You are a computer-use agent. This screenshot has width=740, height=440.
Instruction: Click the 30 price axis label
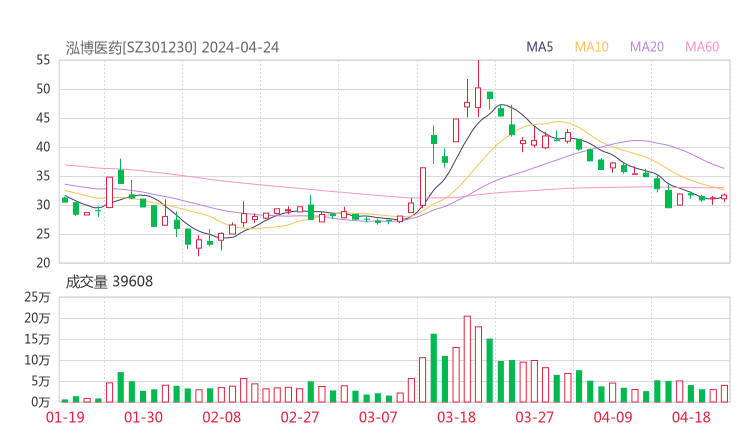click(x=43, y=205)
